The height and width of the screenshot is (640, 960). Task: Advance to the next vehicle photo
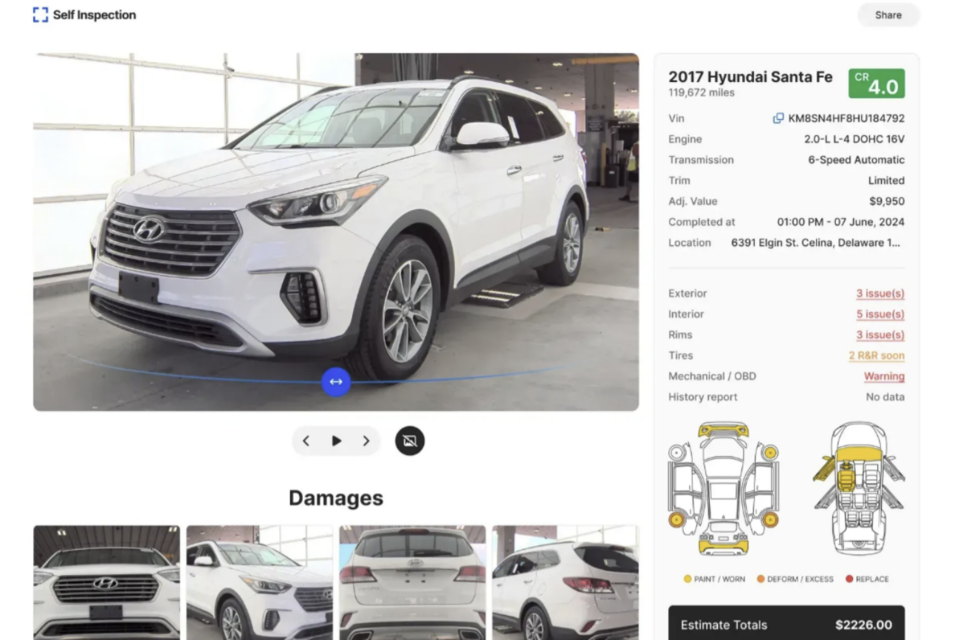[366, 441]
